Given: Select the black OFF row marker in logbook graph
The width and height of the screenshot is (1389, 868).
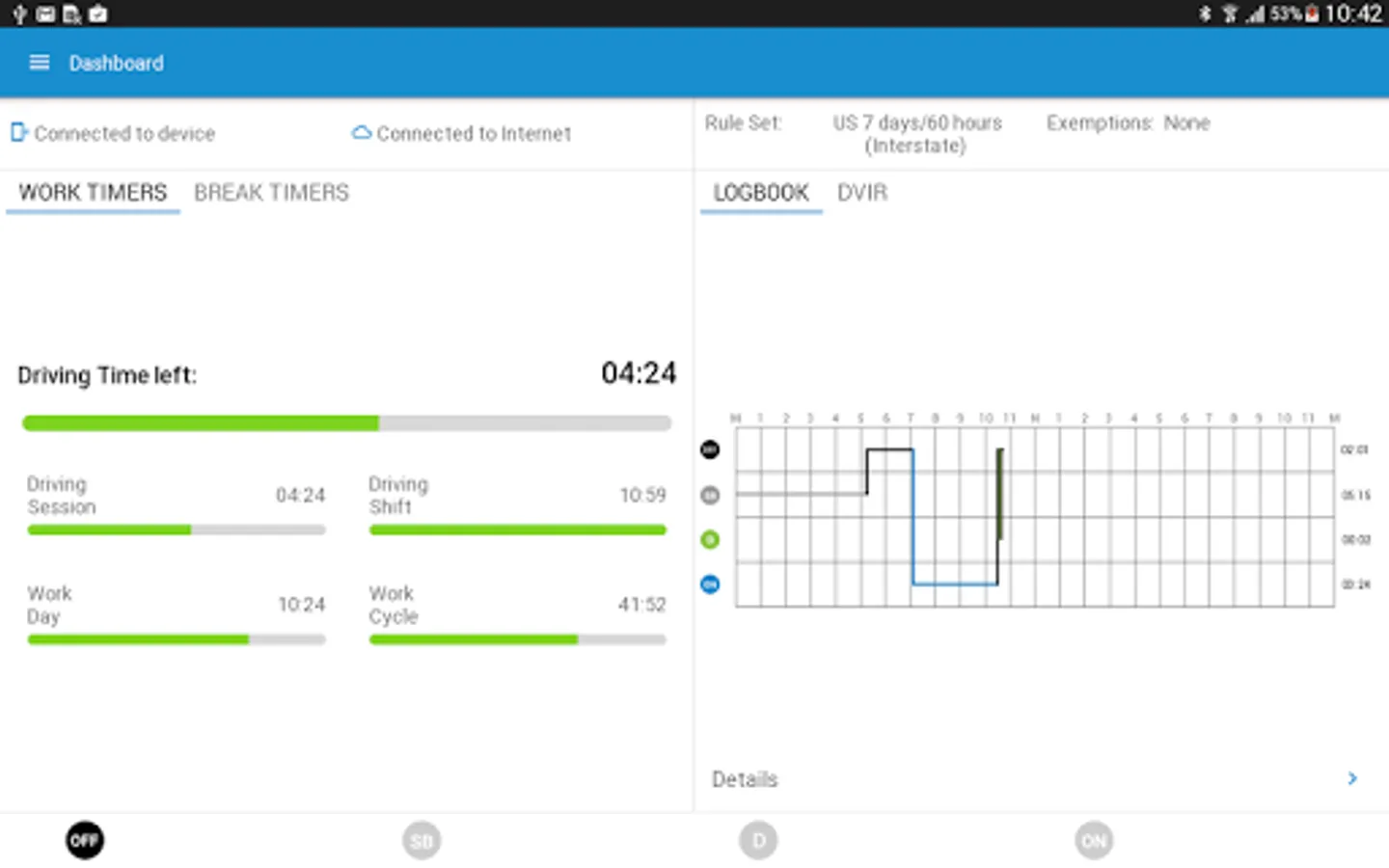Looking at the screenshot, I should click(710, 449).
